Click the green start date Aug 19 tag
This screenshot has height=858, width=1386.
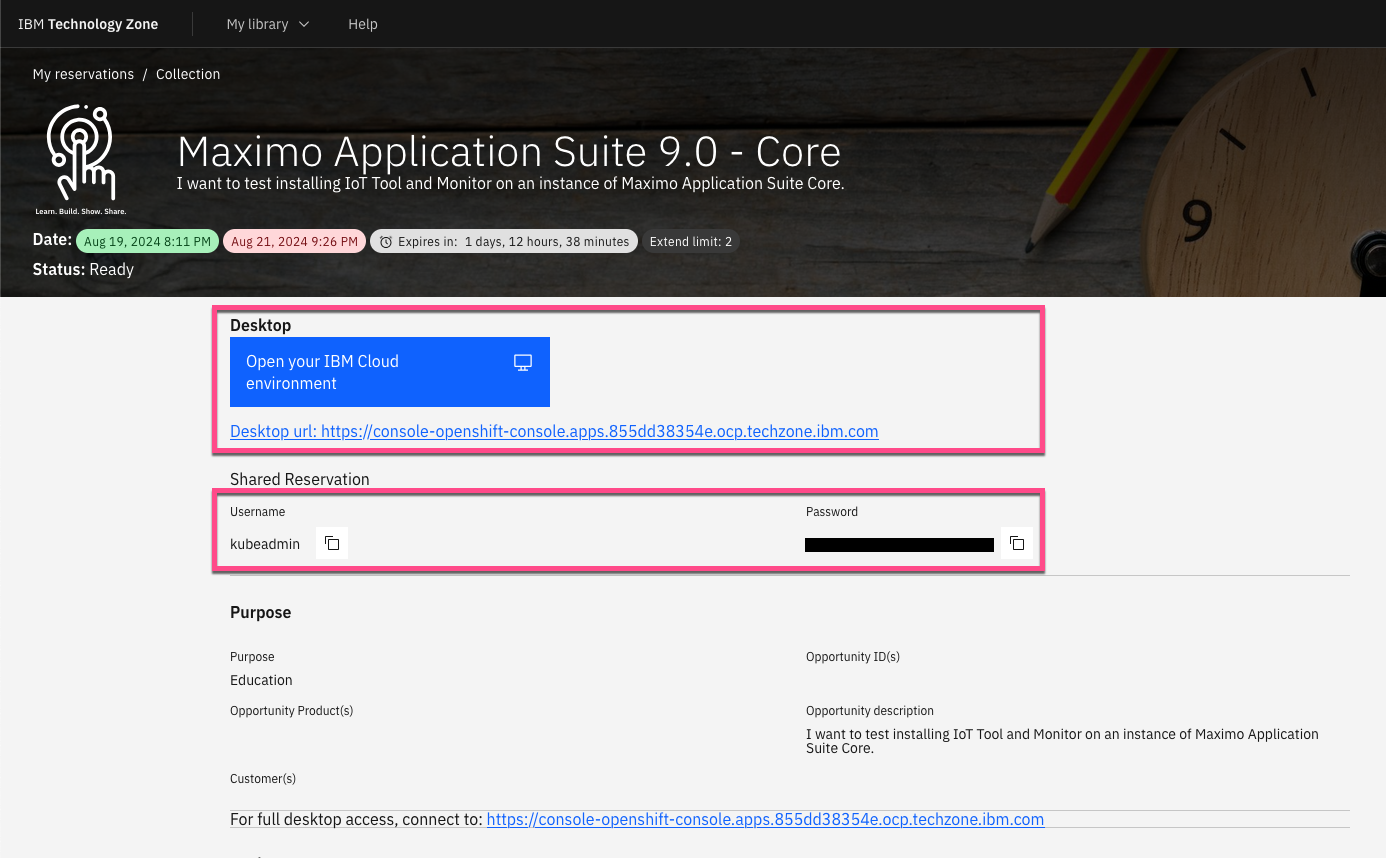(147, 241)
